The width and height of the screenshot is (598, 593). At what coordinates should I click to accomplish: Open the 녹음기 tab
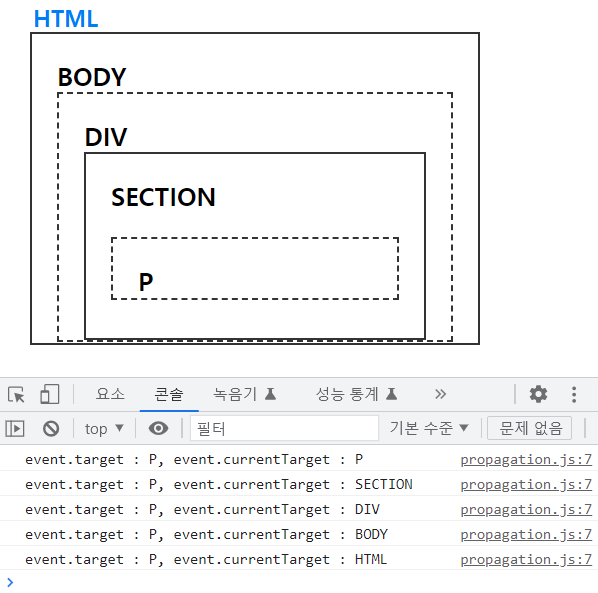[x=244, y=394]
